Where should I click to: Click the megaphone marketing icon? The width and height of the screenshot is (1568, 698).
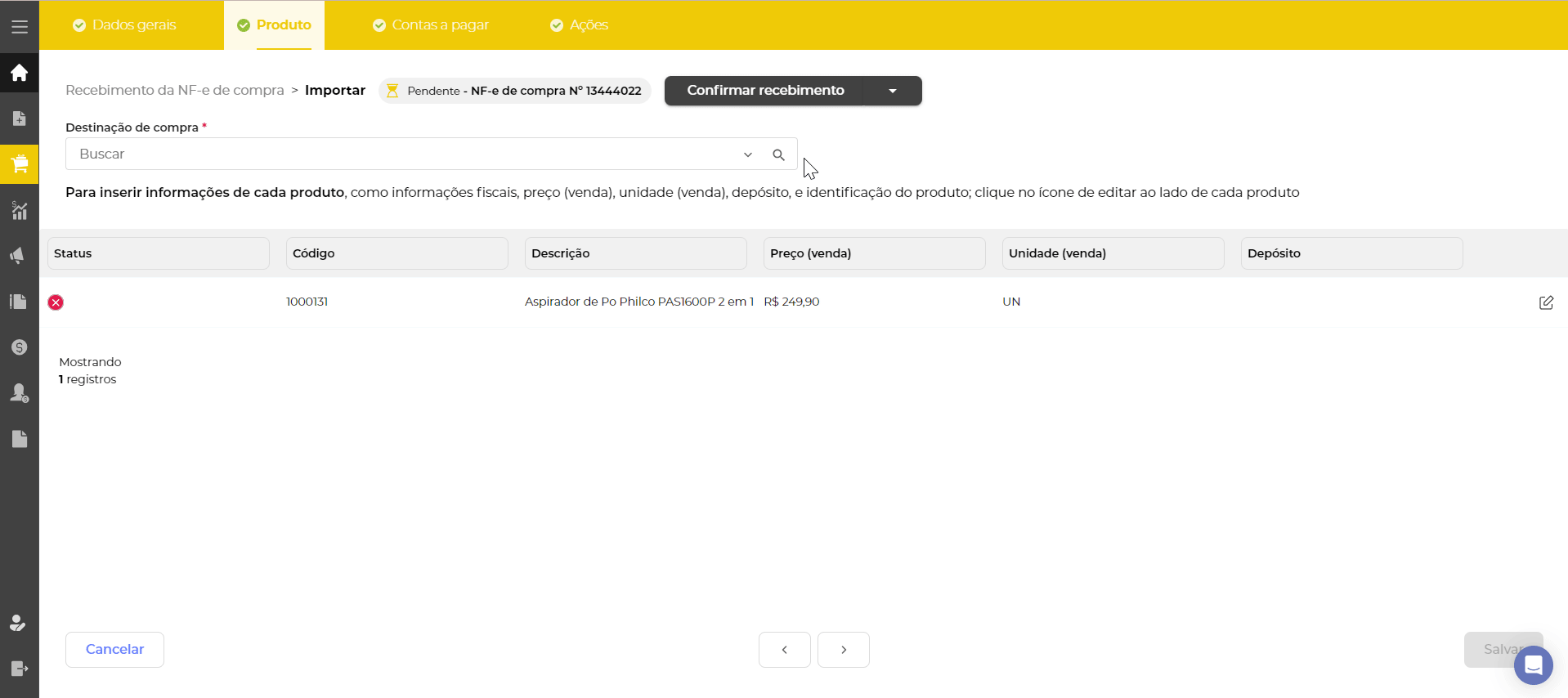[20, 256]
